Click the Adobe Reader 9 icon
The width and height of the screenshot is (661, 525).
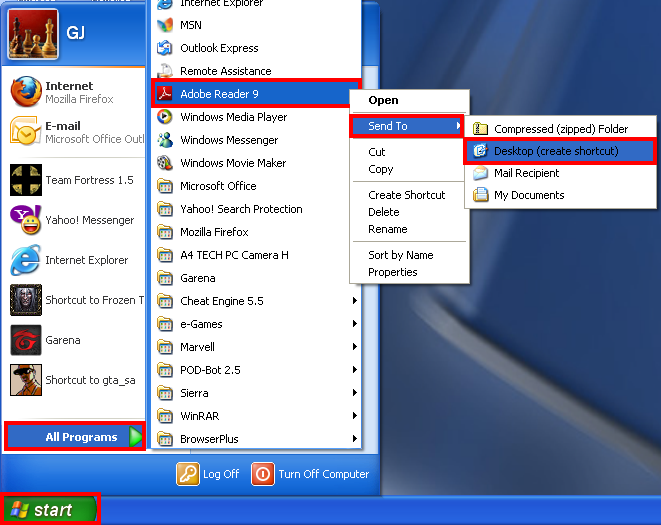pos(165,94)
